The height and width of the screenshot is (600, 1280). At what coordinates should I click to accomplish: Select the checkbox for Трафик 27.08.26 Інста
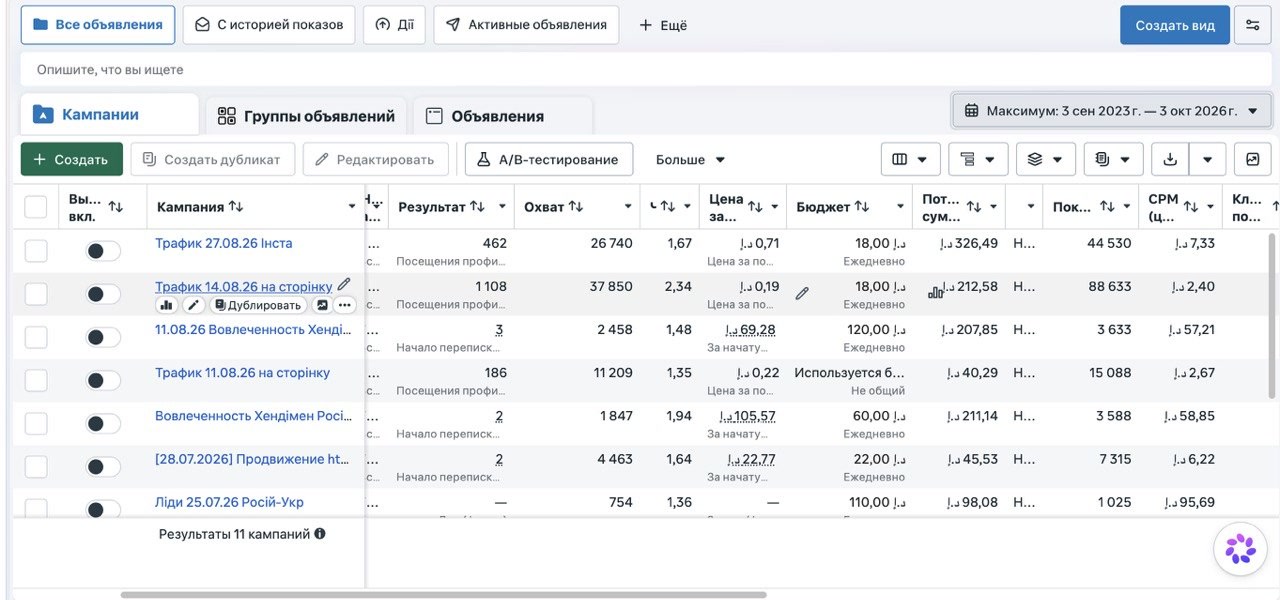(36, 251)
